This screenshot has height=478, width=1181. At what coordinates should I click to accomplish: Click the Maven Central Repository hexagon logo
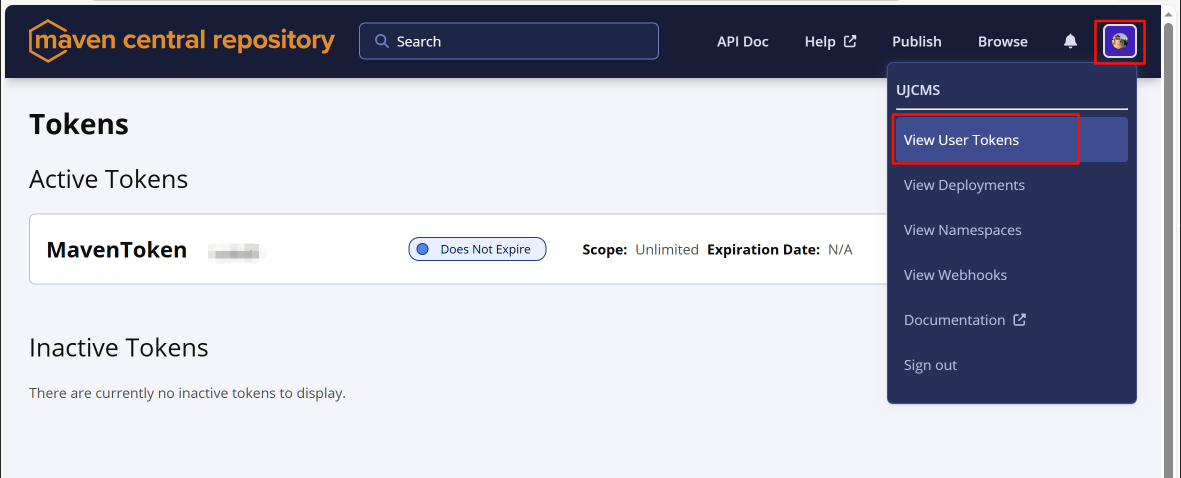coord(46,42)
